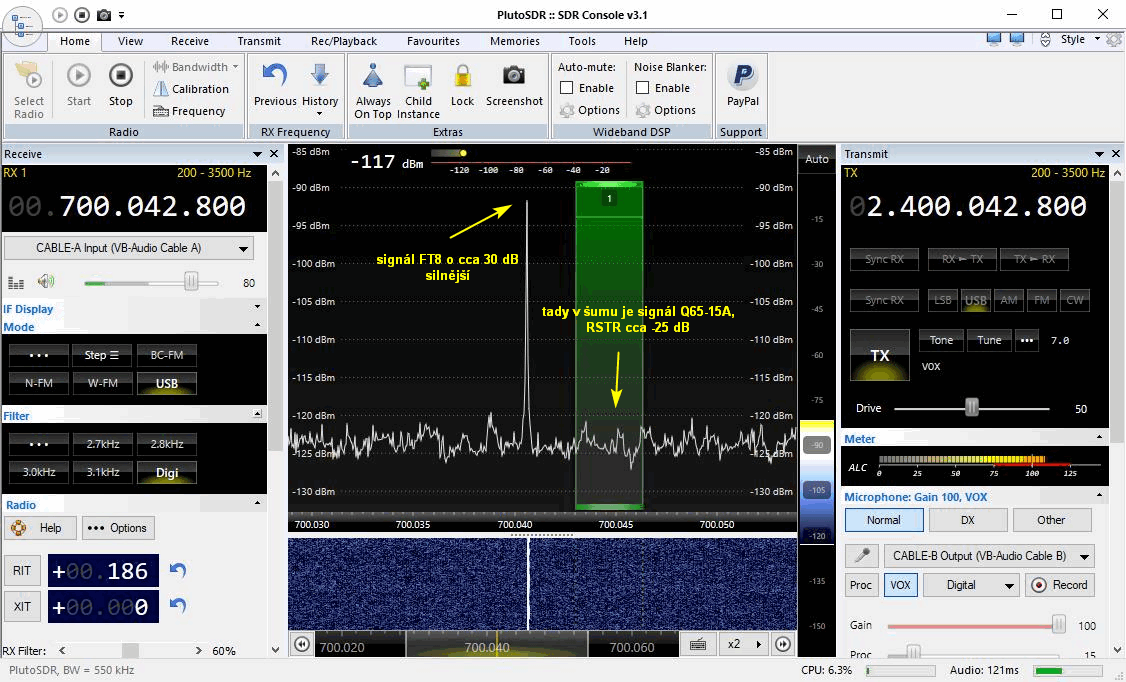Enable the Auto-mute checkbox
Screen dimensions: 1126x682
567,88
